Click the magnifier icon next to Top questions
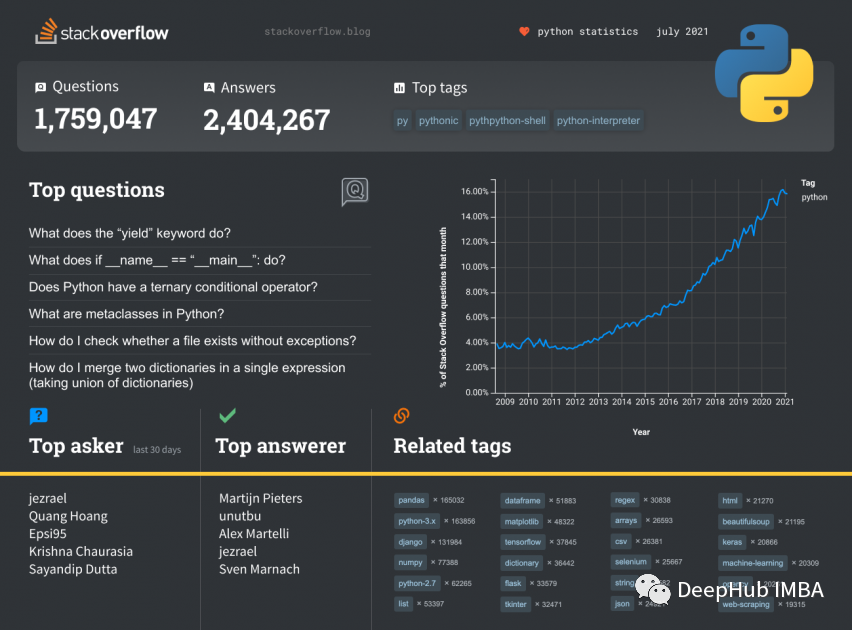 pos(354,192)
